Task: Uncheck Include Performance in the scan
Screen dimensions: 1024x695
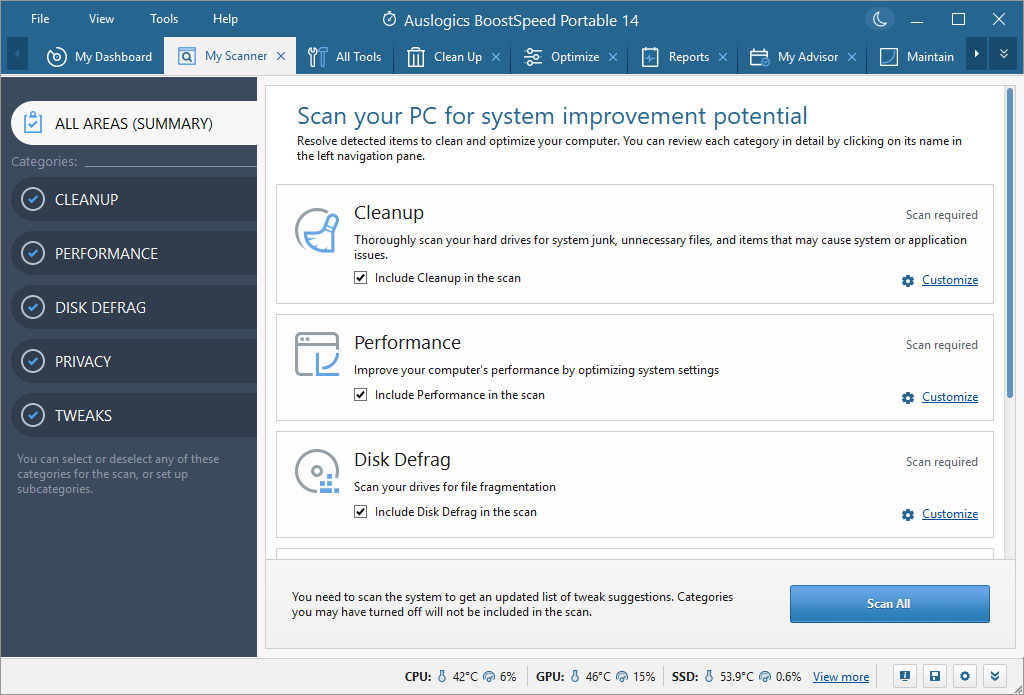Action: 361,395
